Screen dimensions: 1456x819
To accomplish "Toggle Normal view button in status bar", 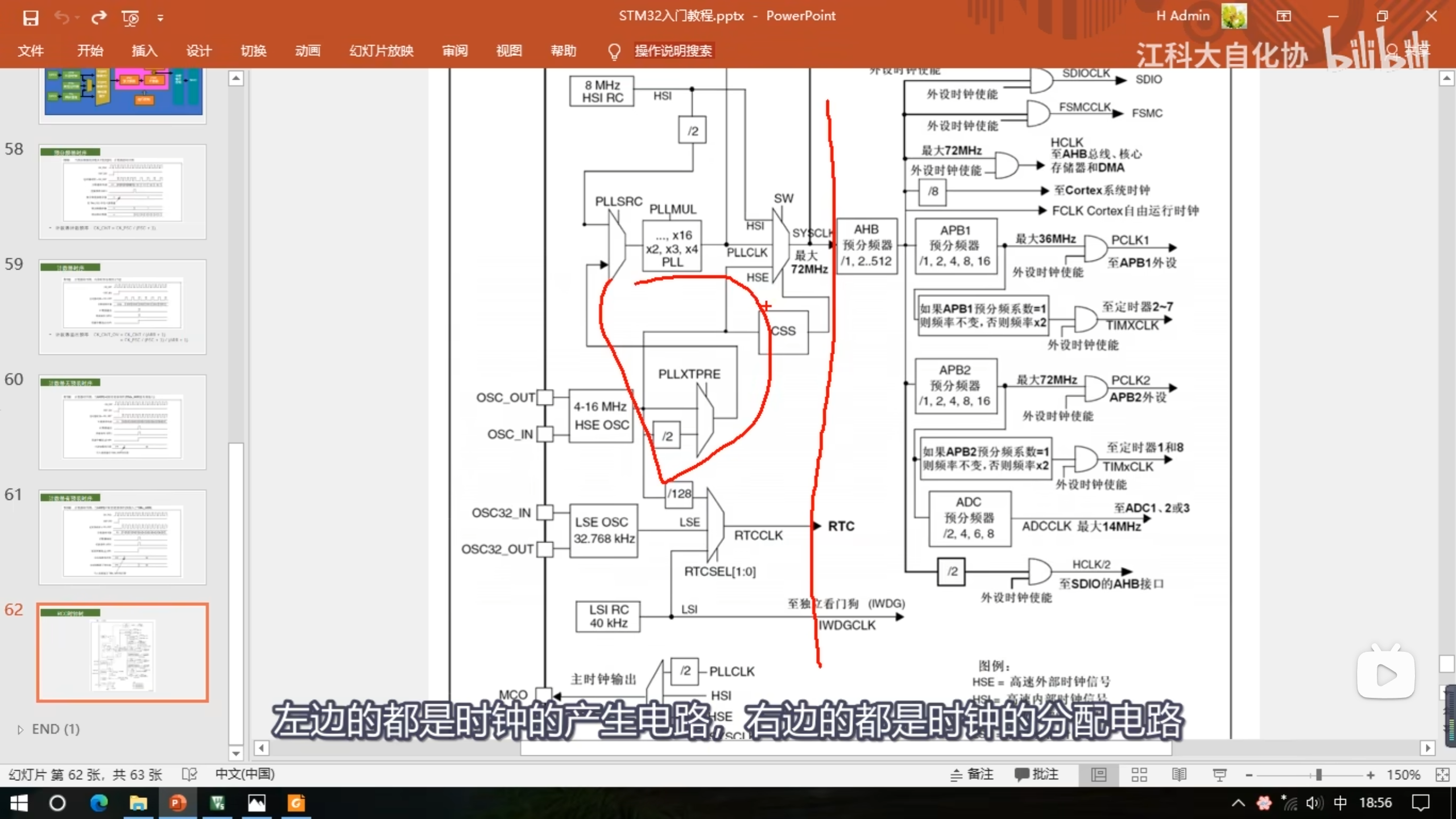I will (x=1098, y=775).
